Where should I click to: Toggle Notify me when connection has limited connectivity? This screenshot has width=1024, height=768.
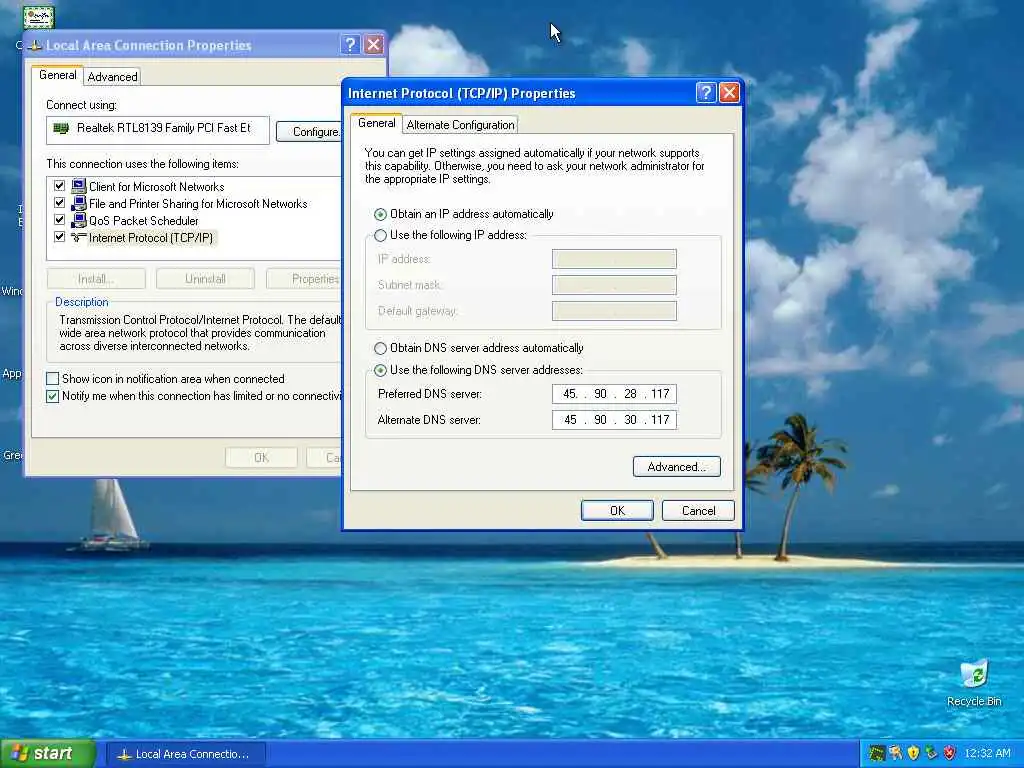pyautogui.click(x=53, y=396)
